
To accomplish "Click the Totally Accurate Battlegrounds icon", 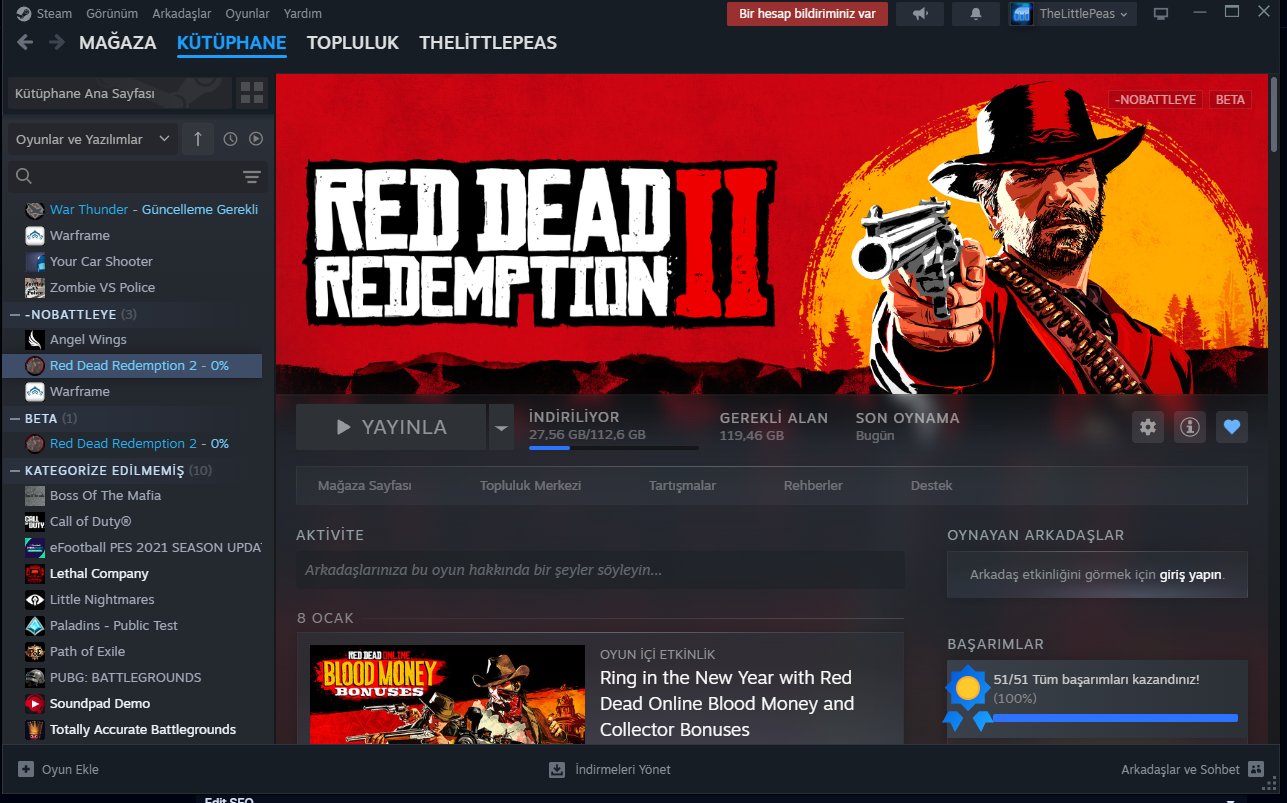I will point(35,729).
